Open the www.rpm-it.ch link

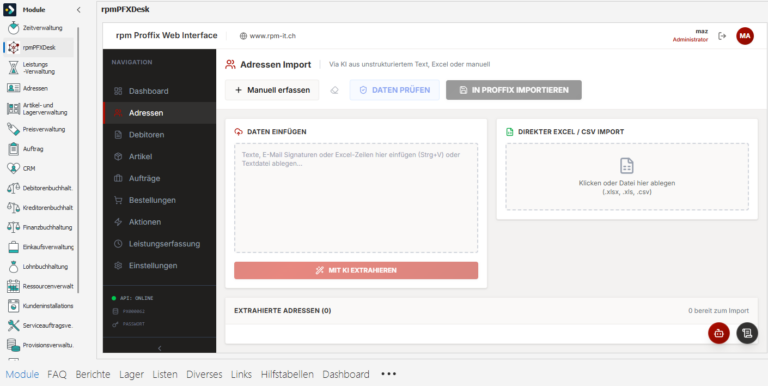[x=272, y=36]
